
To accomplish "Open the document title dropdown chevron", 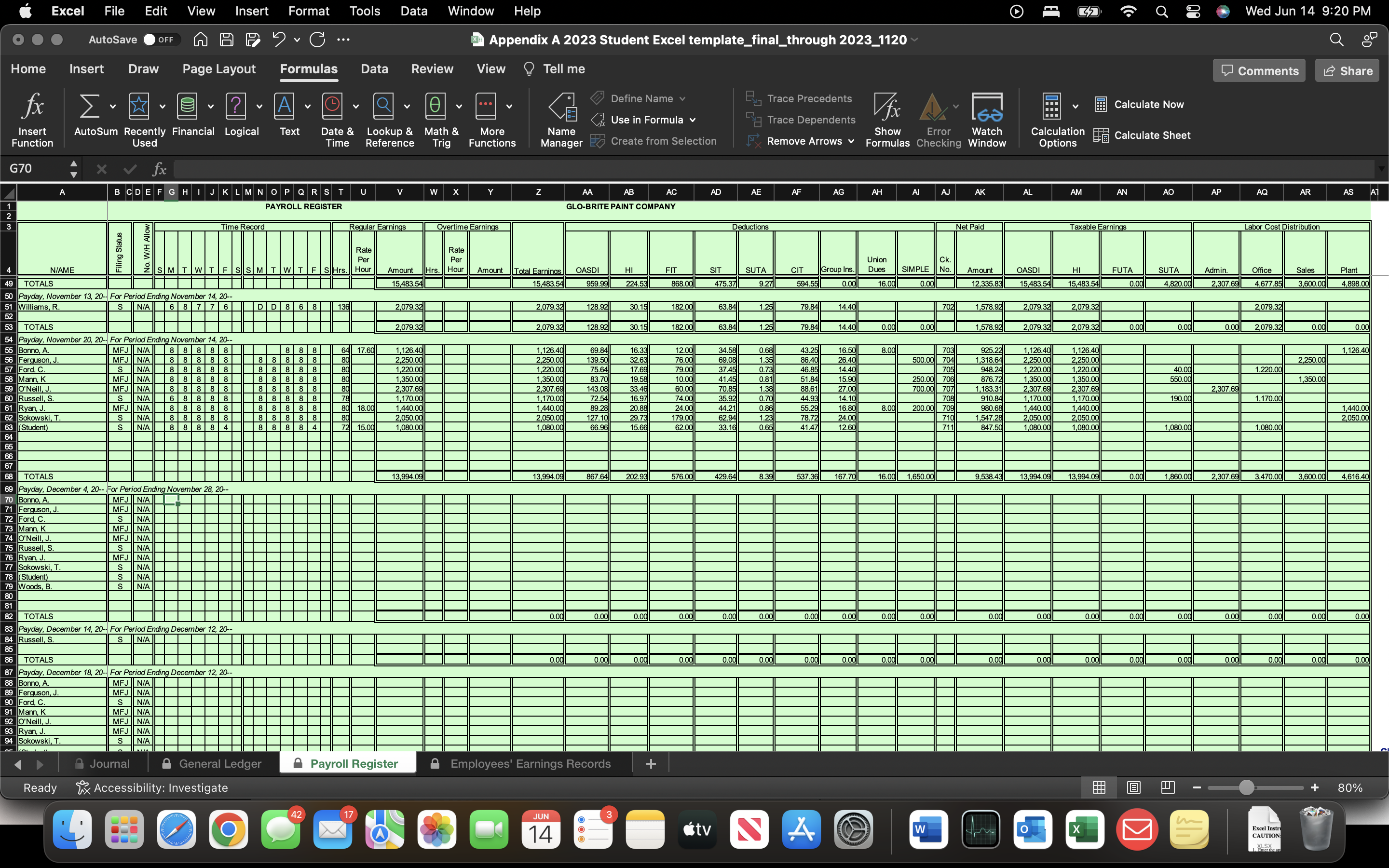I will 915,40.
